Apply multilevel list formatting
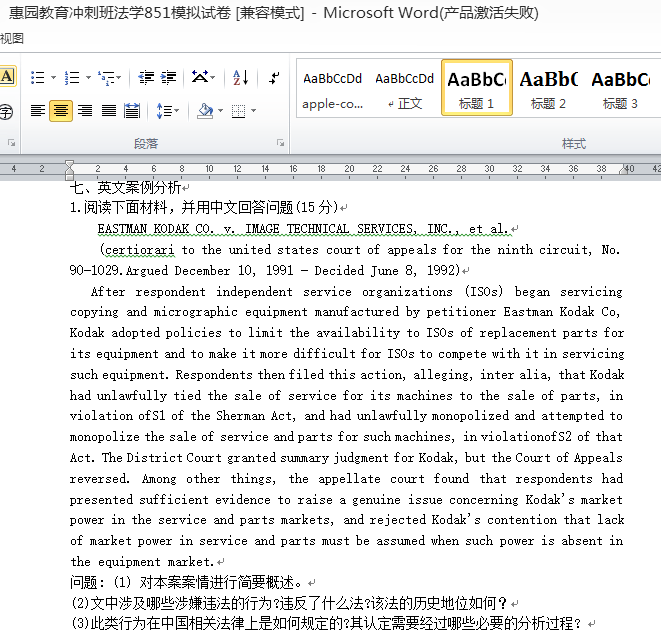The height and width of the screenshot is (641, 661). (x=106, y=78)
